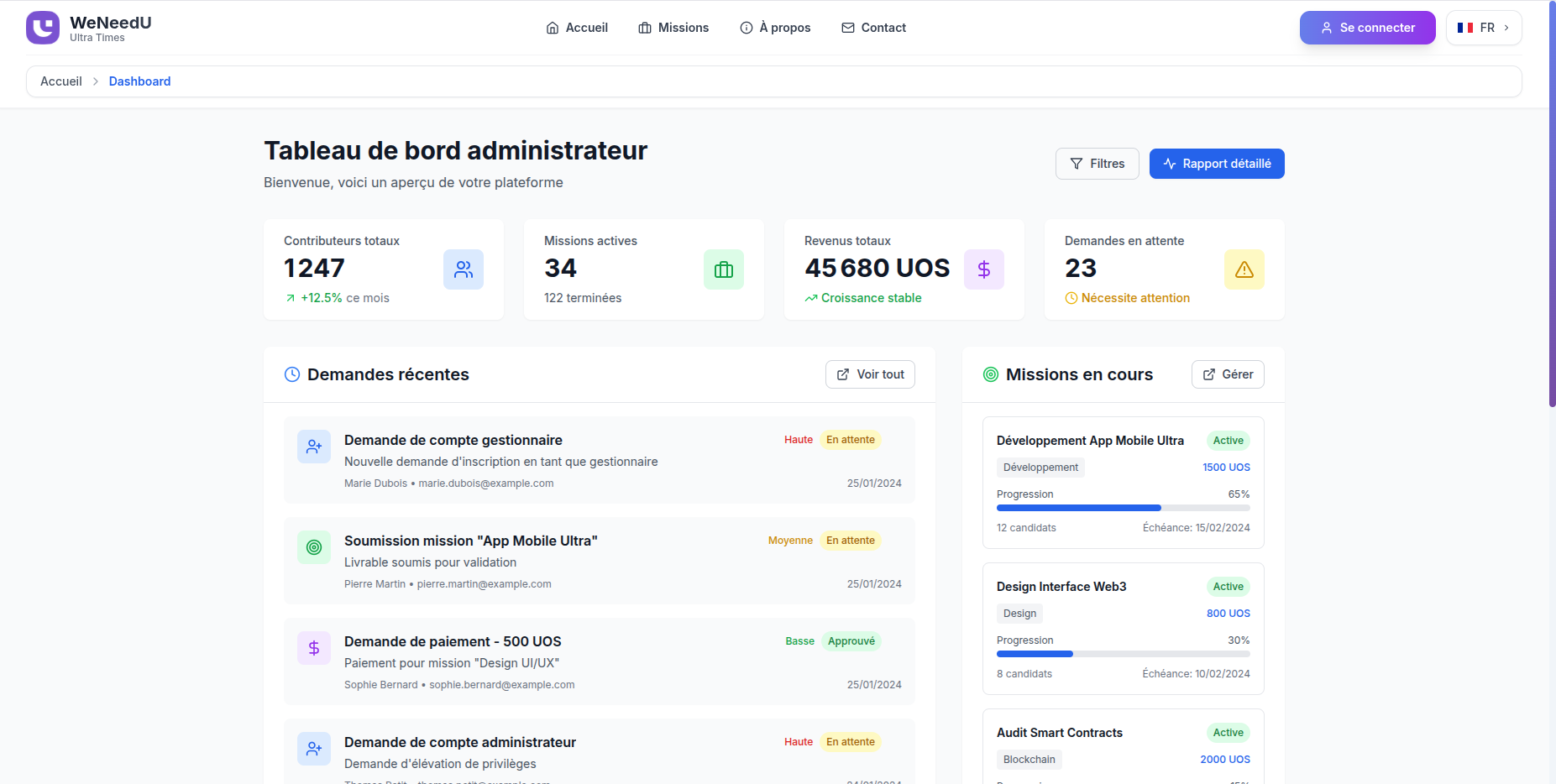Image resolution: width=1556 pixels, height=784 pixels.
Task: Open the Filtres options
Action: pyautogui.click(x=1098, y=164)
